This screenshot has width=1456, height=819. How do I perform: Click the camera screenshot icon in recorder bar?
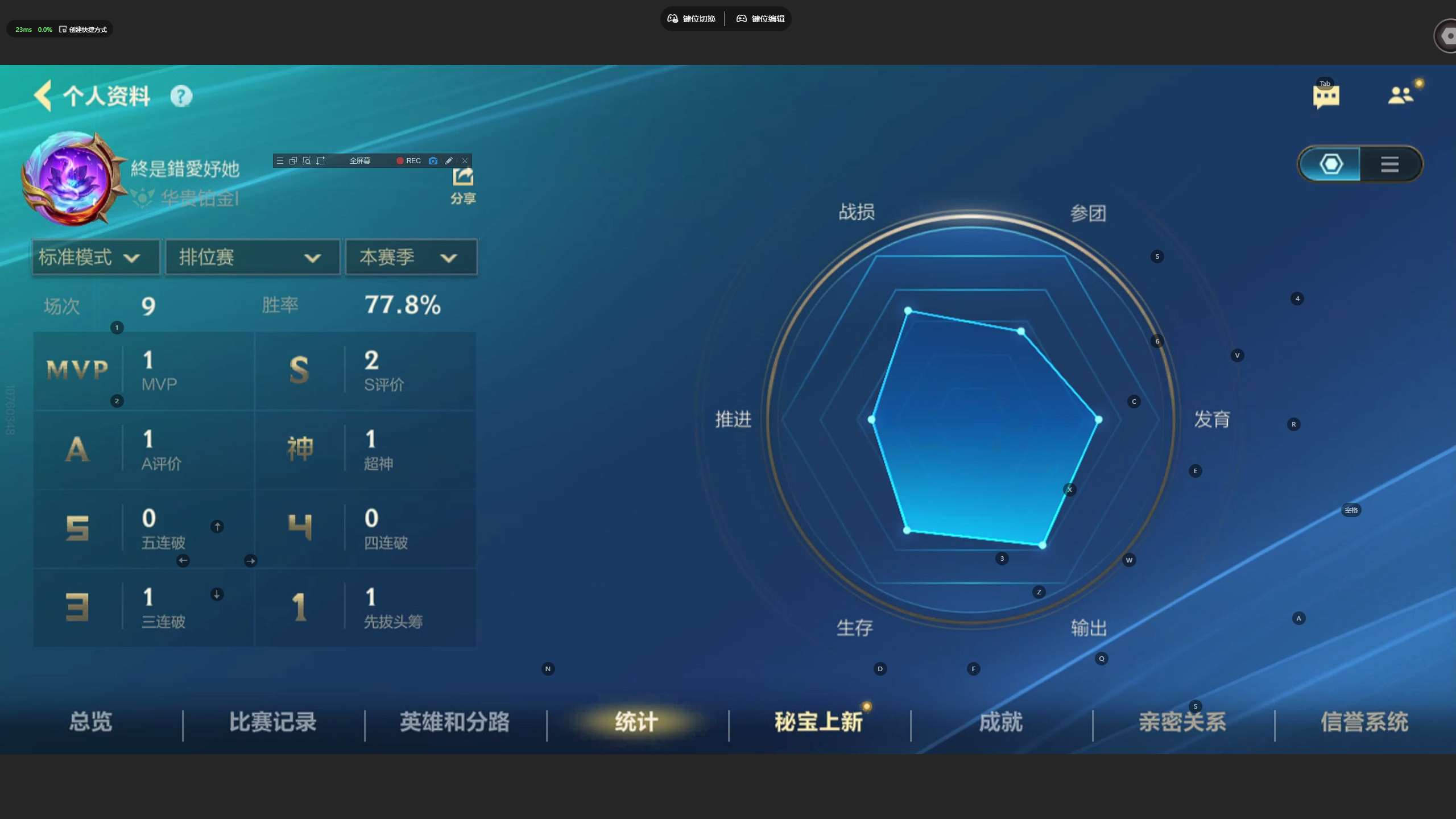pos(433,161)
